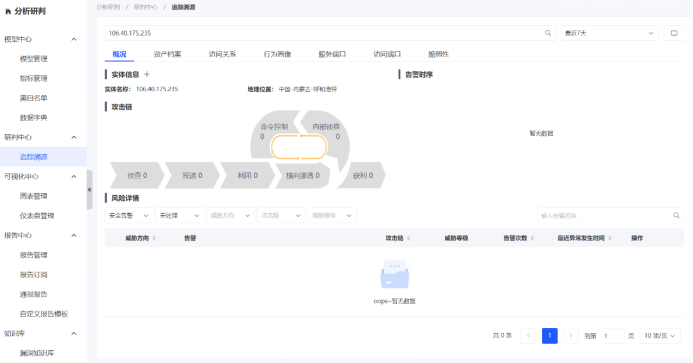This screenshot has height=363, width=693.
Task: Click the plus icon next to 实体信息
Action: click(147, 74)
